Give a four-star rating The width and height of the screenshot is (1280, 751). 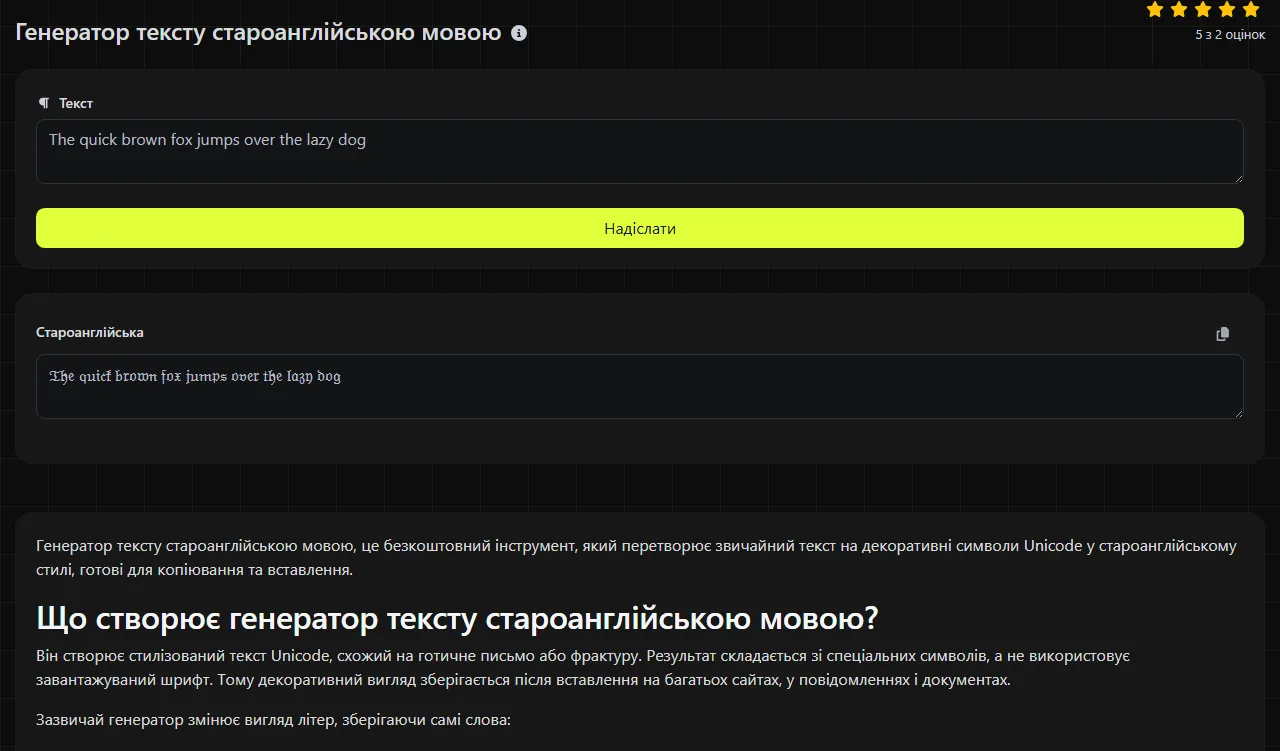click(x=1227, y=10)
